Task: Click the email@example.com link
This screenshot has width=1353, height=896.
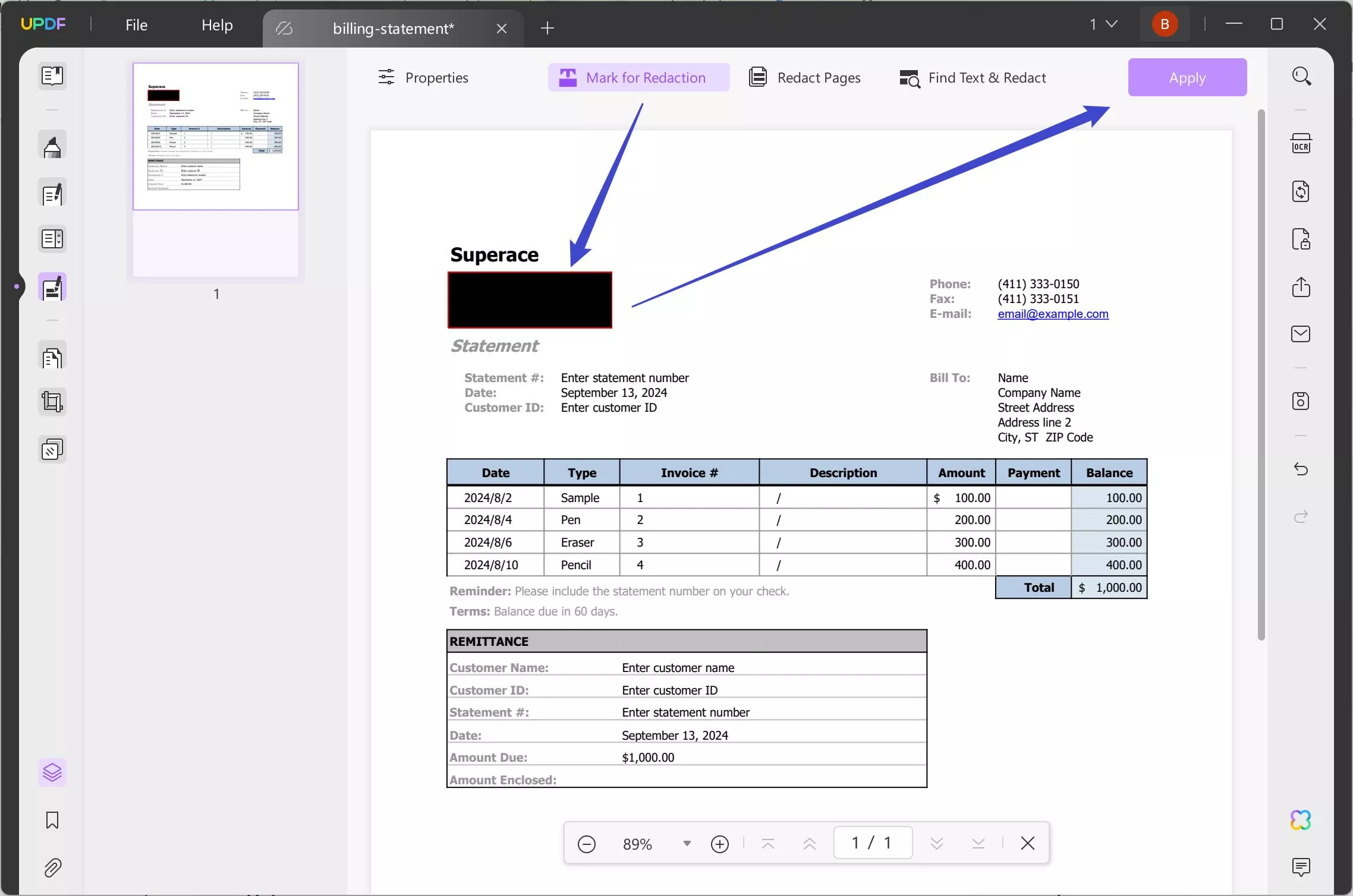Action: [x=1052, y=313]
